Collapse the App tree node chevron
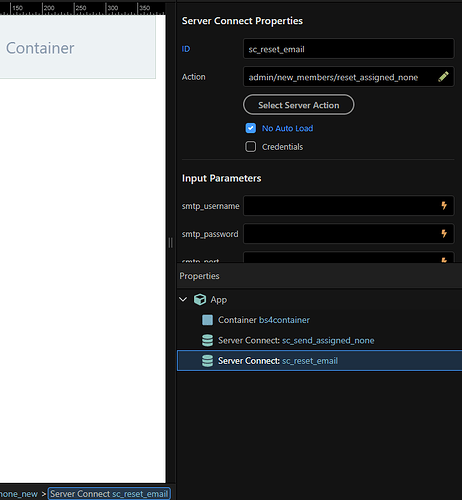 pyautogui.click(x=183, y=299)
